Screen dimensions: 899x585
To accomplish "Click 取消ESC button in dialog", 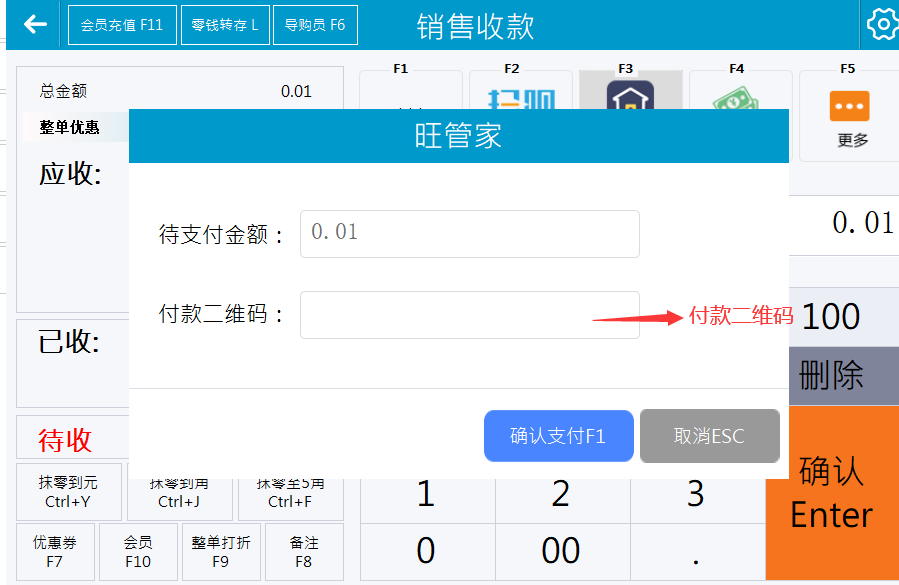I will (x=709, y=436).
